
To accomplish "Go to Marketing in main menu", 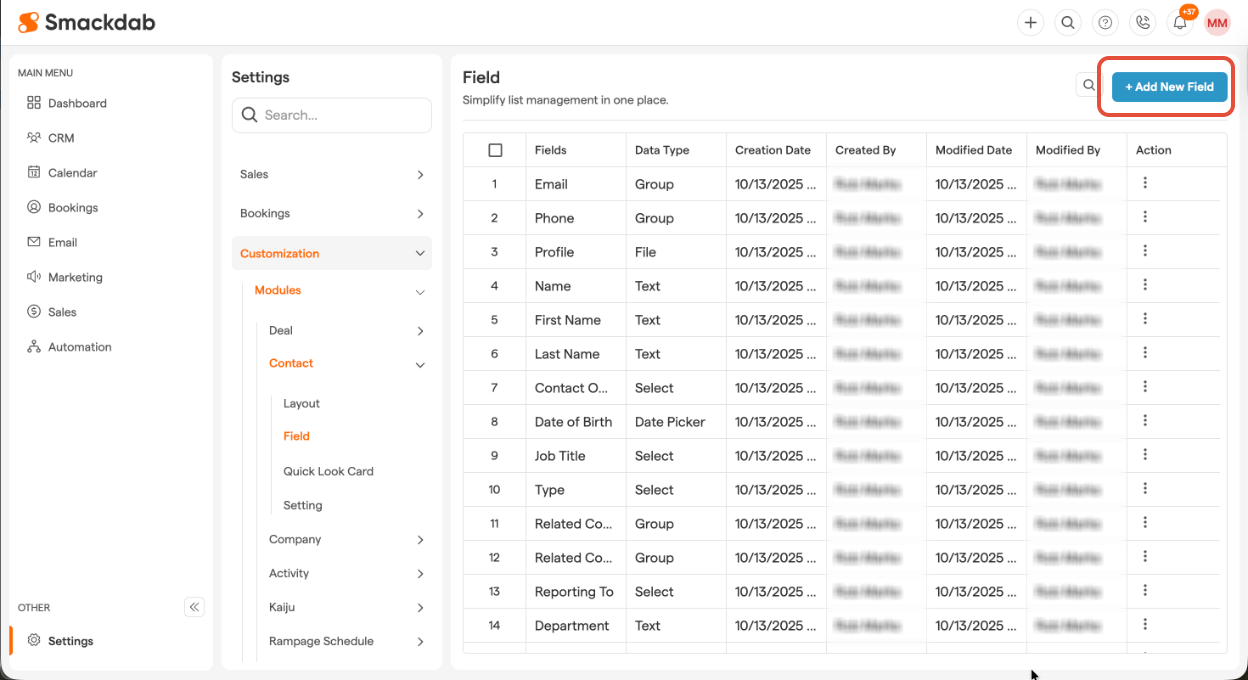I will (x=75, y=277).
